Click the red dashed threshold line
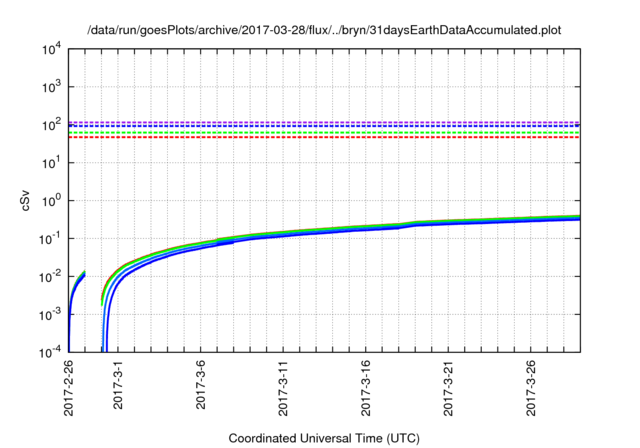Viewport: 640px width, 448px height. tap(324, 137)
